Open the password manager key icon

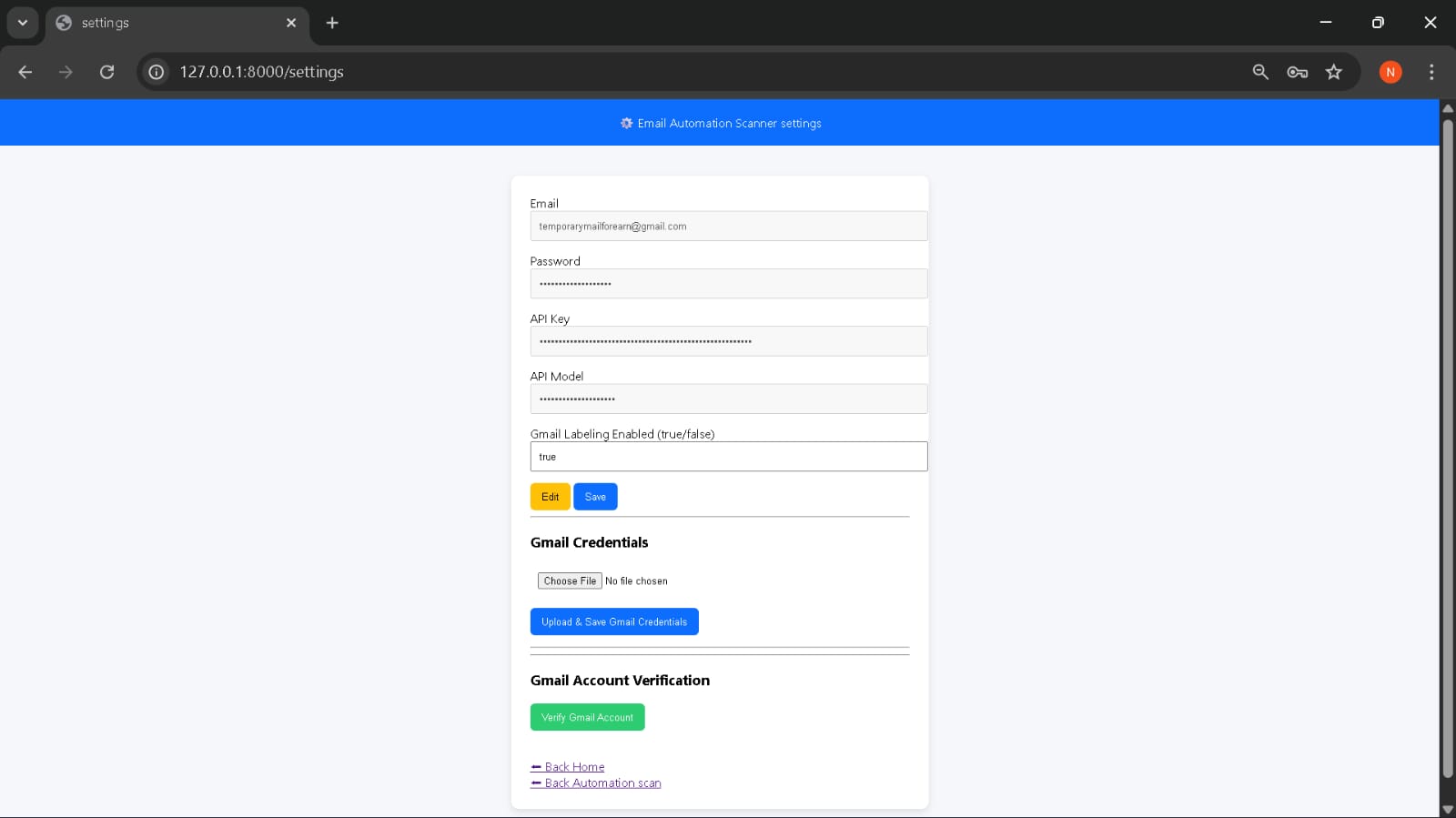1297,72
